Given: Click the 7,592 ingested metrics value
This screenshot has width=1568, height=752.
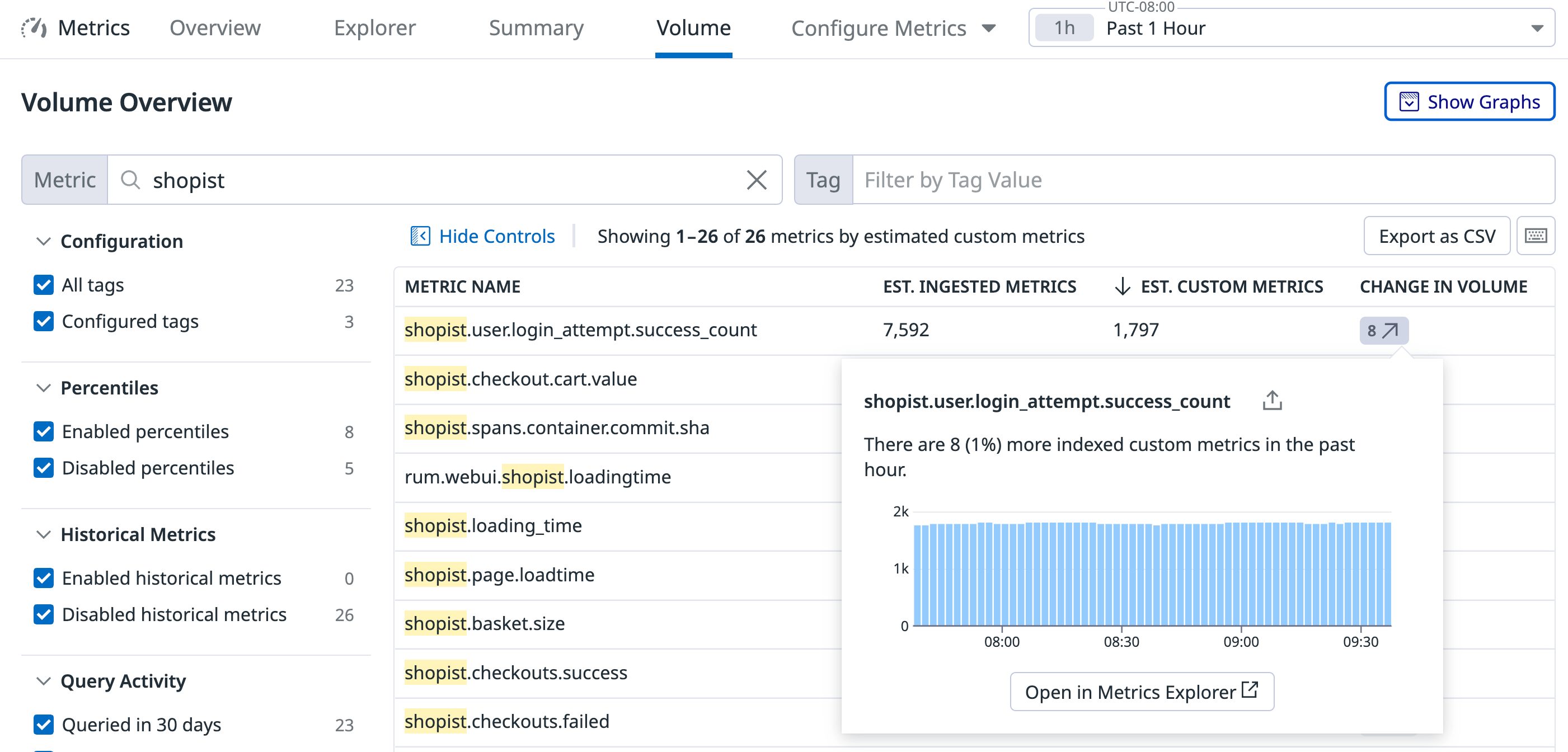Looking at the screenshot, I should [906, 330].
